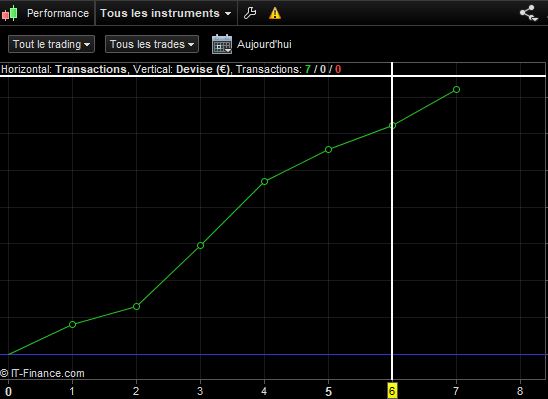Click the yellow warning triangle icon
The width and height of the screenshot is (548, 399).
pyautogui.click(x=275, y=13)
